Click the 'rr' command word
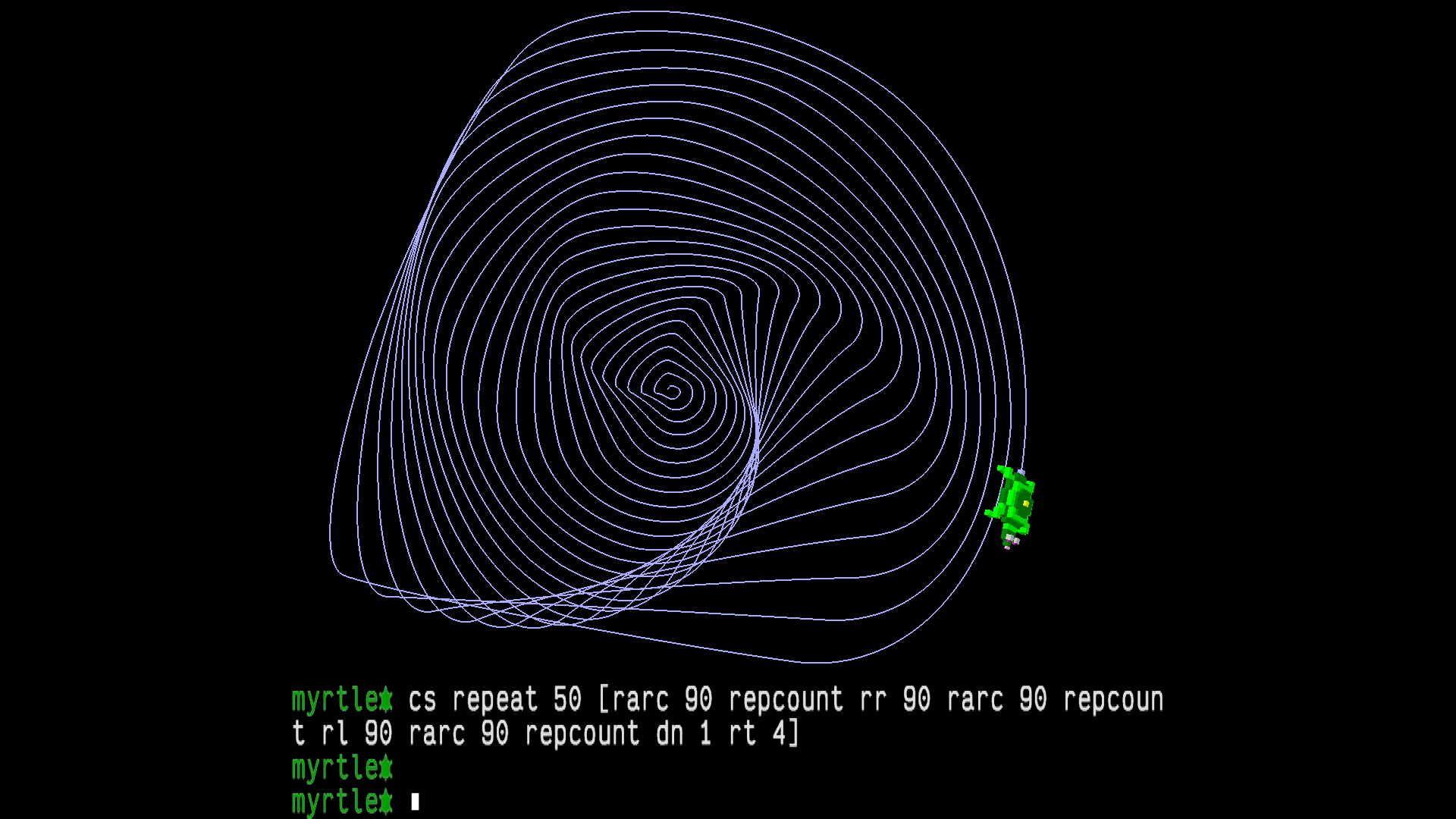1456x819 pixels. tap(873, 700)
